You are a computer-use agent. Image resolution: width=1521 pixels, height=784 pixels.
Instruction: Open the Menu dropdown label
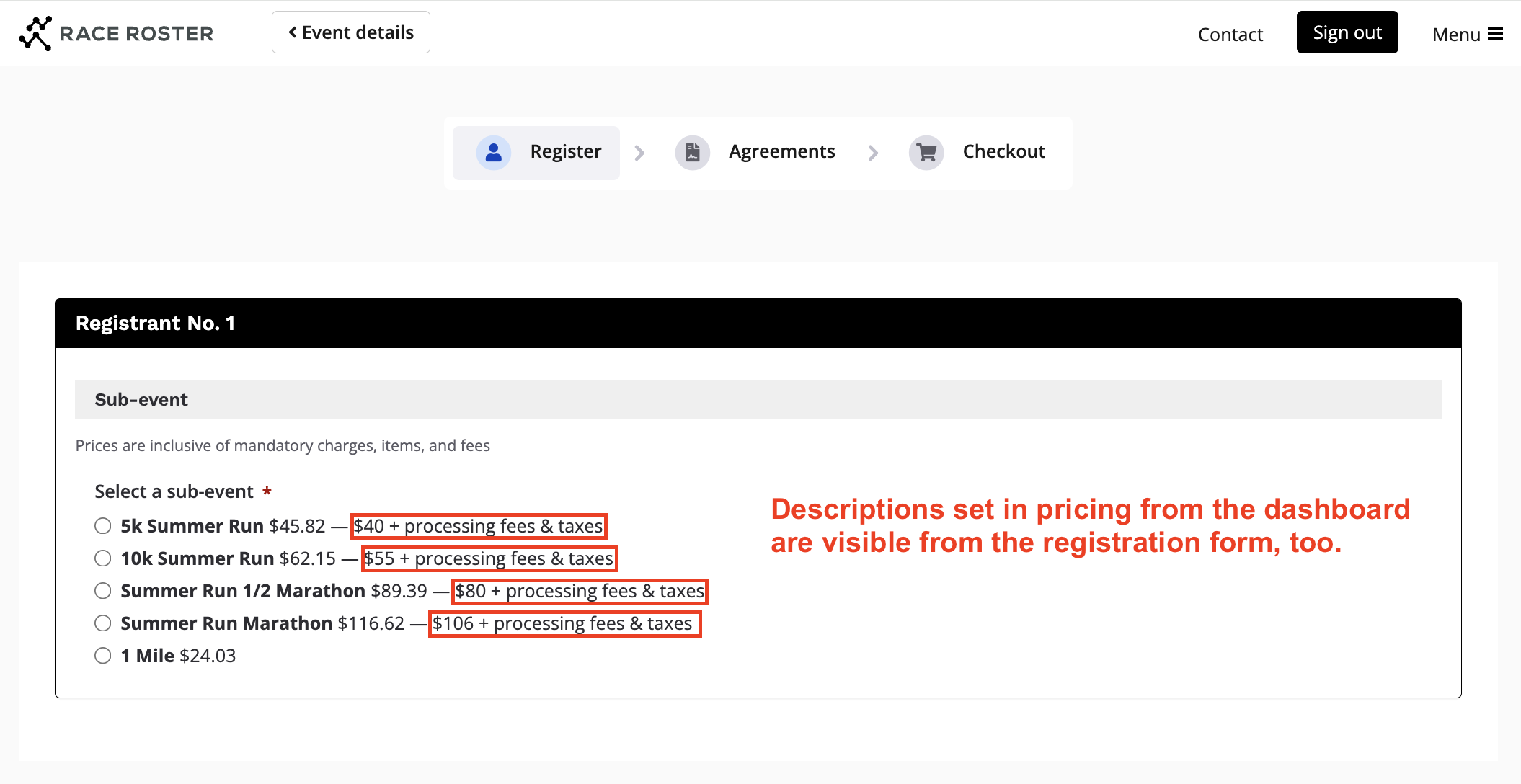[1455, 35]
